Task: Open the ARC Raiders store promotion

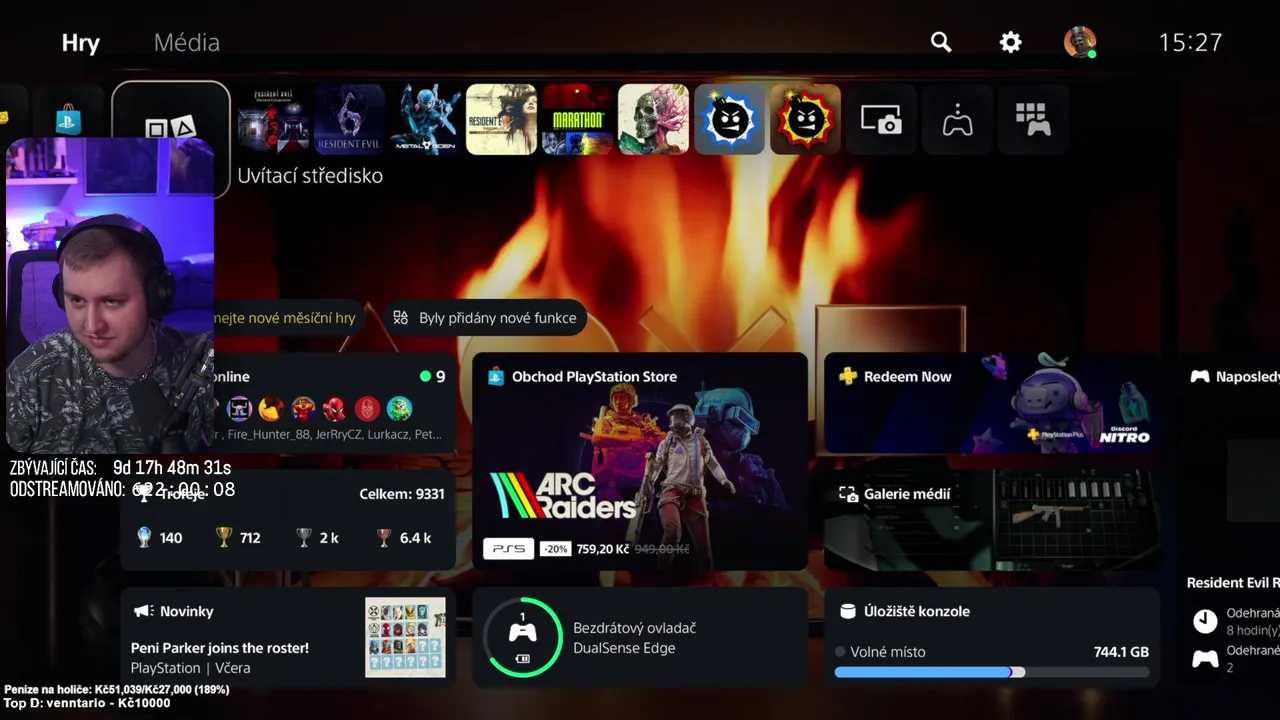Action: pyautogui.click(x=640, y=462)
